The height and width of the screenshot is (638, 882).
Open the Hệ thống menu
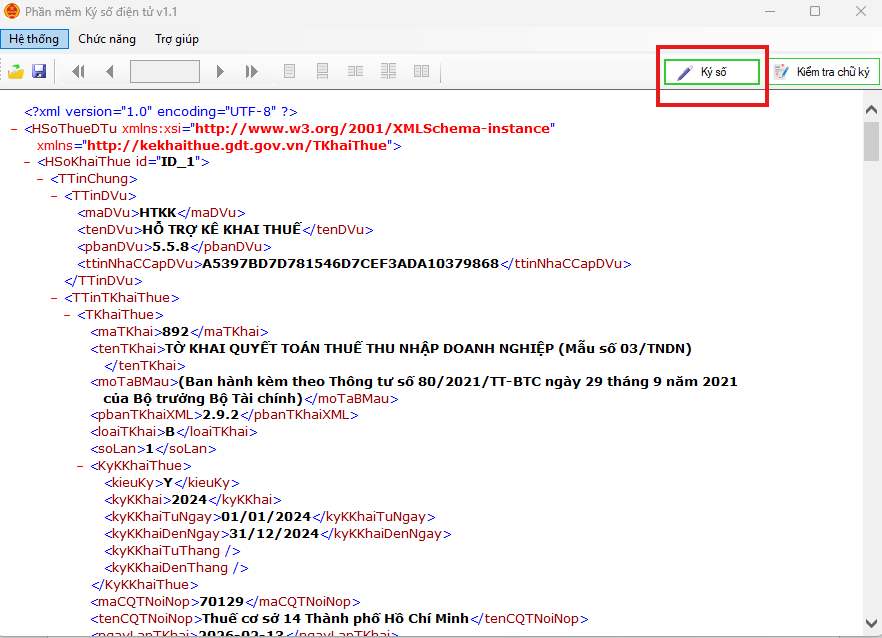coord(34,39)
